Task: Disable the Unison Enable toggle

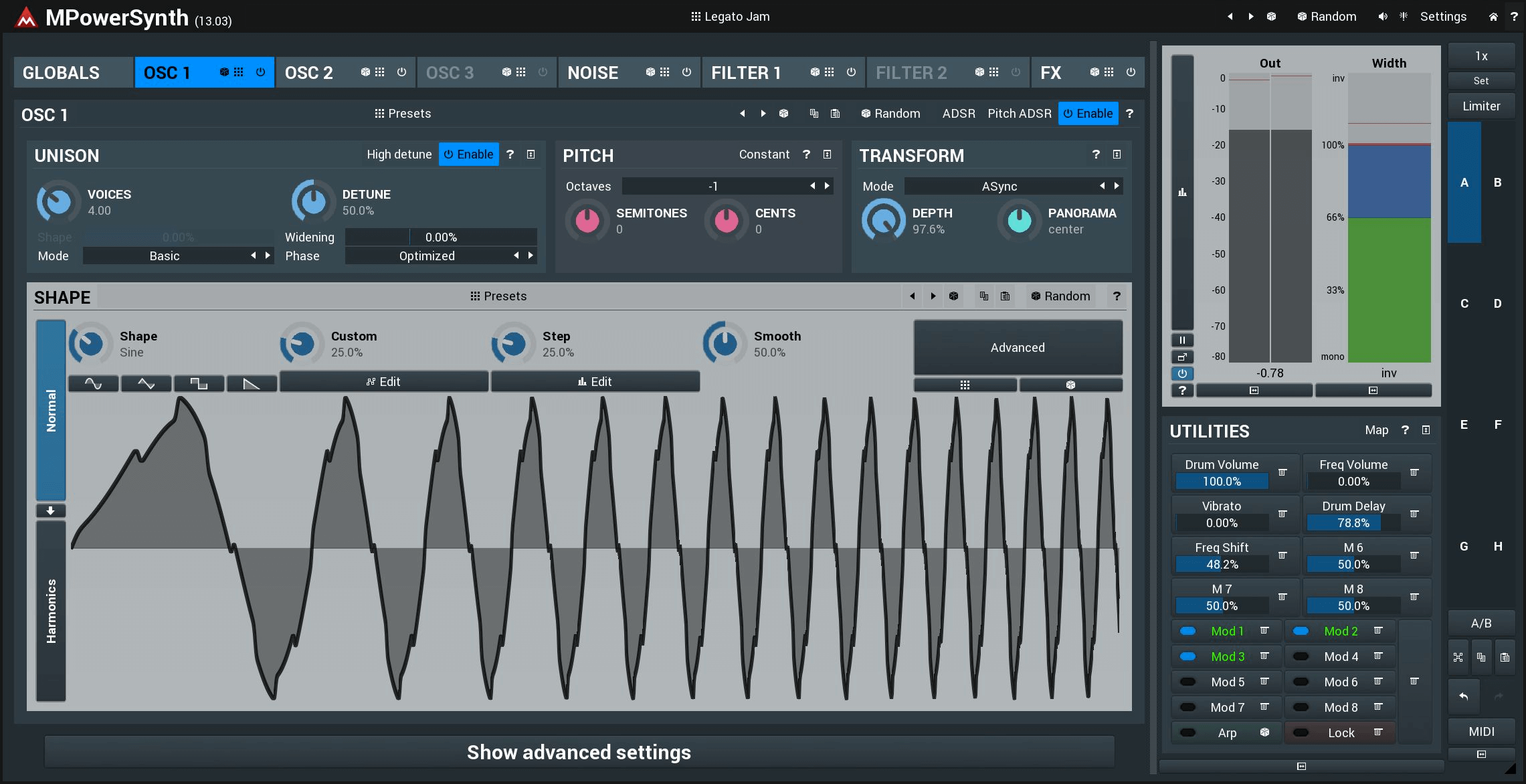Action: pos(468,155)
